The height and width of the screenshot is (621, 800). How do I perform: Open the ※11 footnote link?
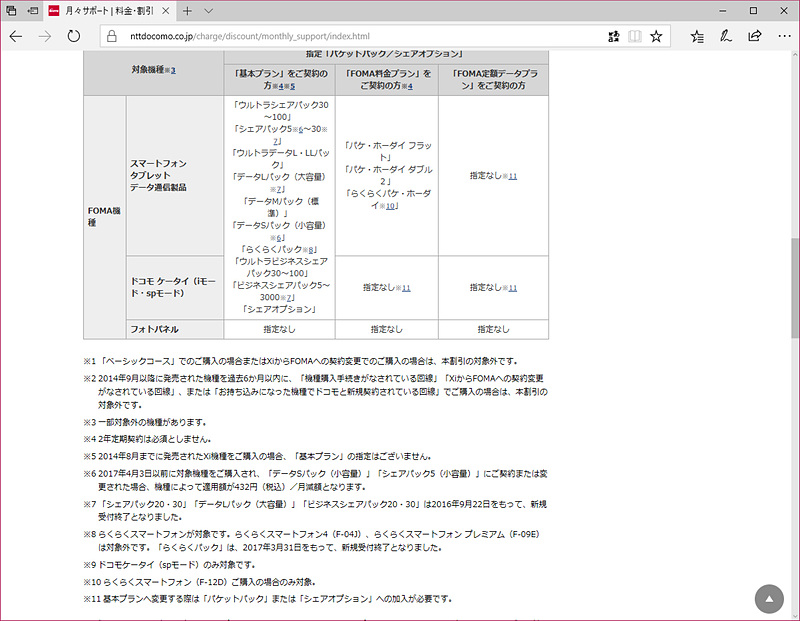pyautogui.click(x=513, y=175)
